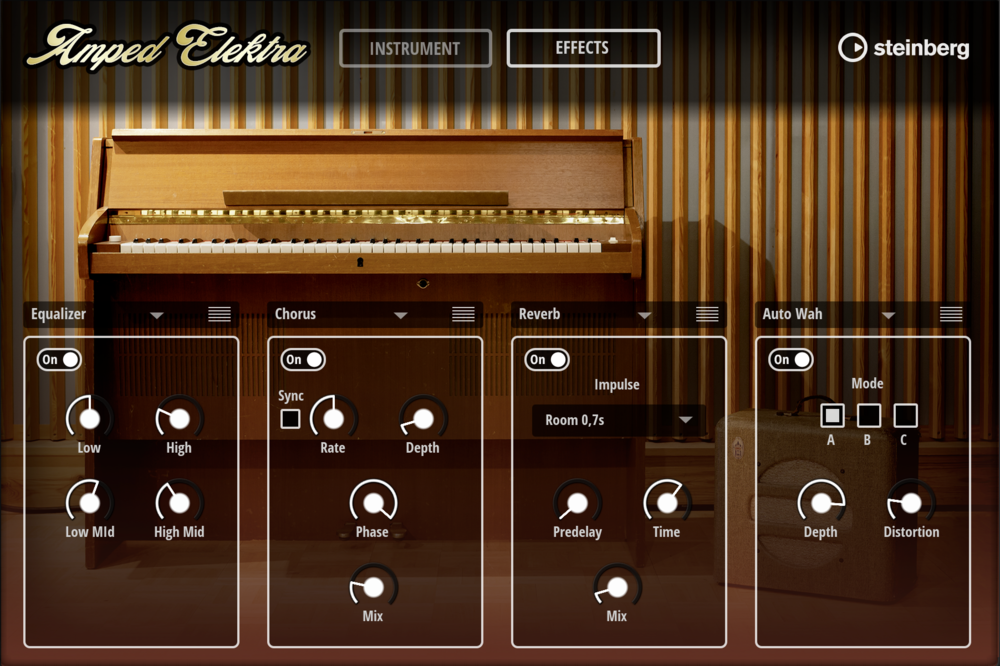This screenshot has width=1000, height=666.
Task: Expand the Auto Wah effect selector dropdown
Action: point(890,314)
